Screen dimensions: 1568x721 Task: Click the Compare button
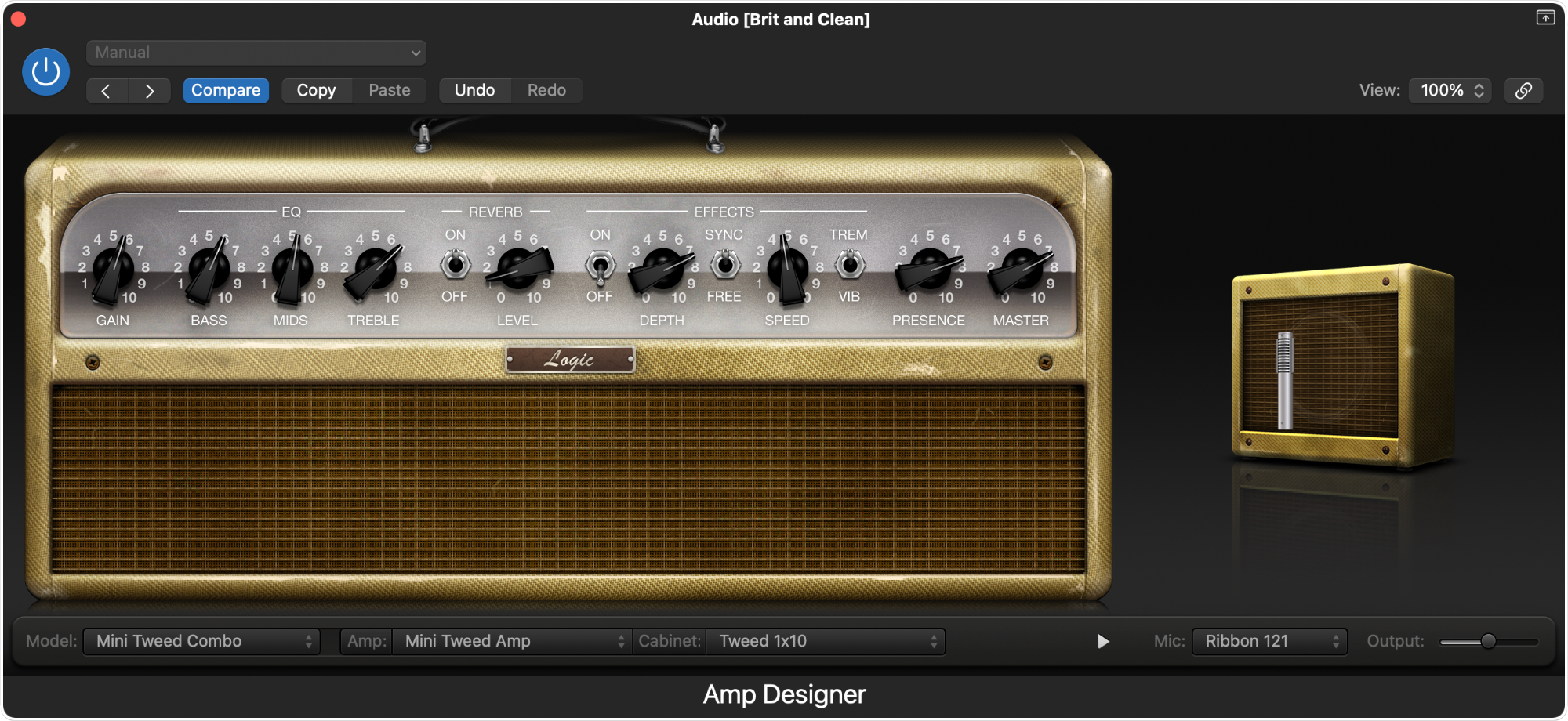226,90
